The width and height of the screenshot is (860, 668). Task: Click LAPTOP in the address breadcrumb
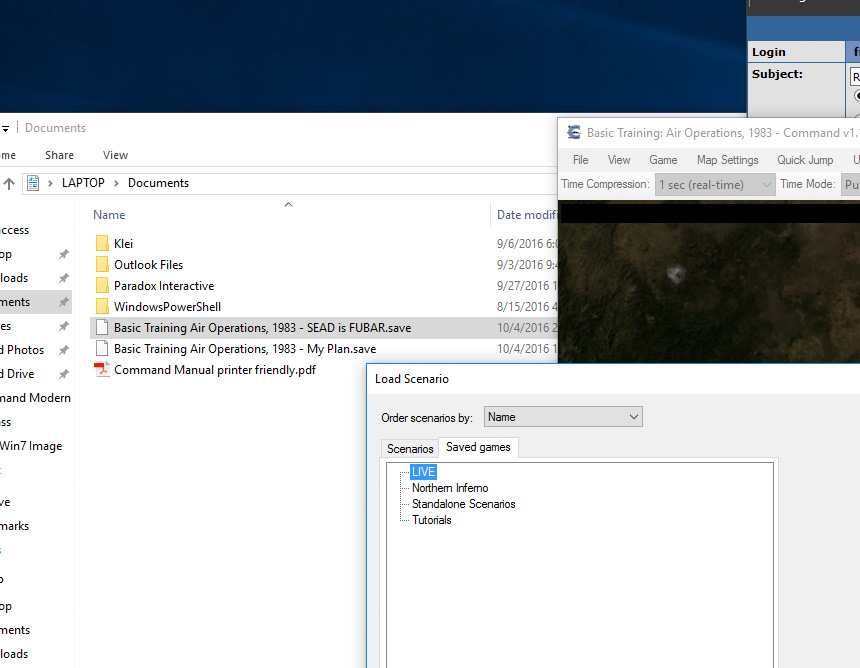pyautogui.click(x=83, y=183)
